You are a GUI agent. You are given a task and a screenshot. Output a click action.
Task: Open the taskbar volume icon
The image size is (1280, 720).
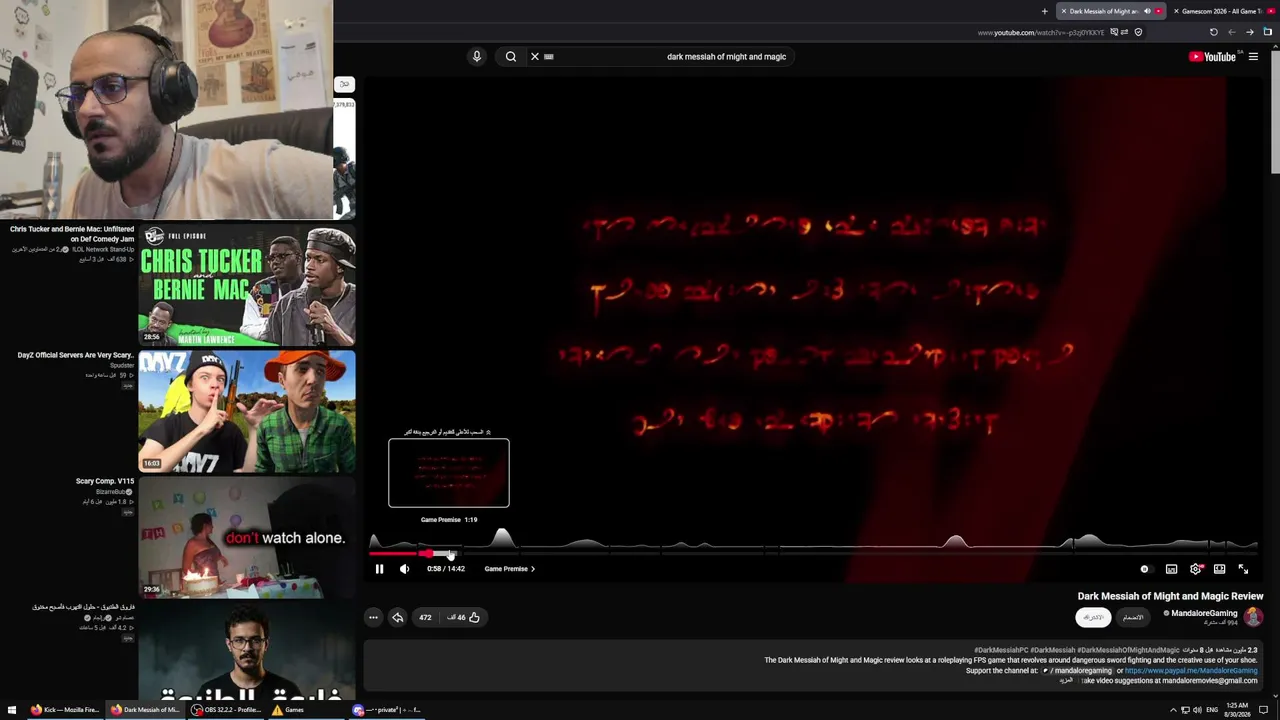point(1197,710)
